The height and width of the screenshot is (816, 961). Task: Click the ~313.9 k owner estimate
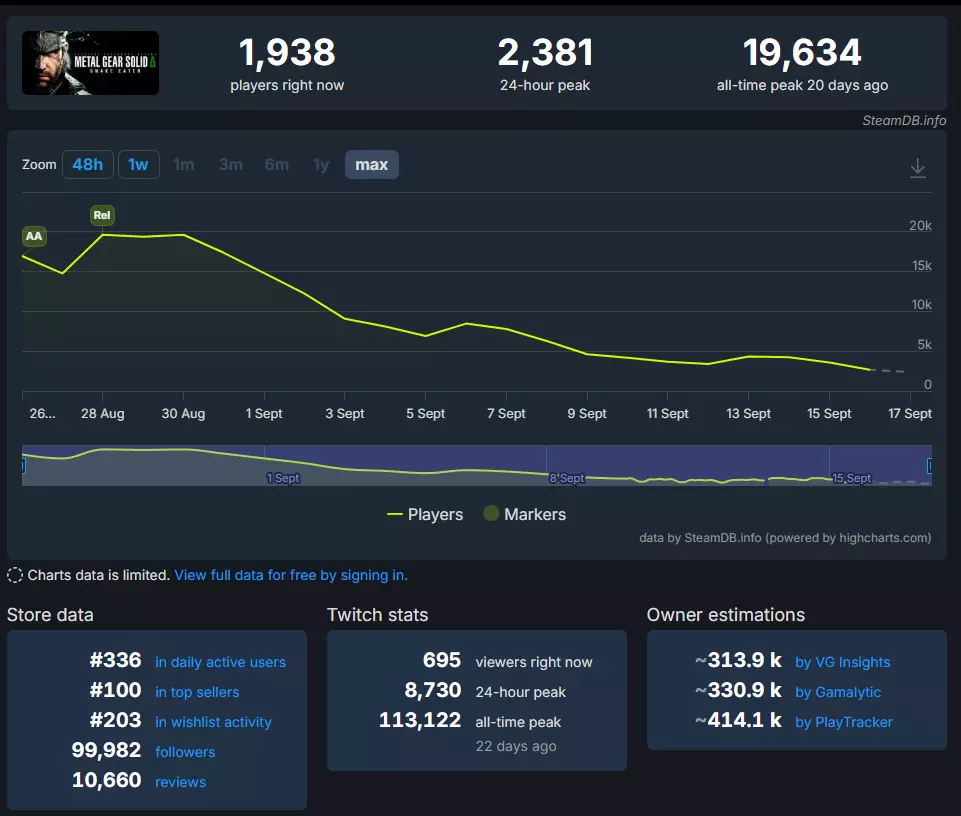pyautogui.click(x=739, y=660)
